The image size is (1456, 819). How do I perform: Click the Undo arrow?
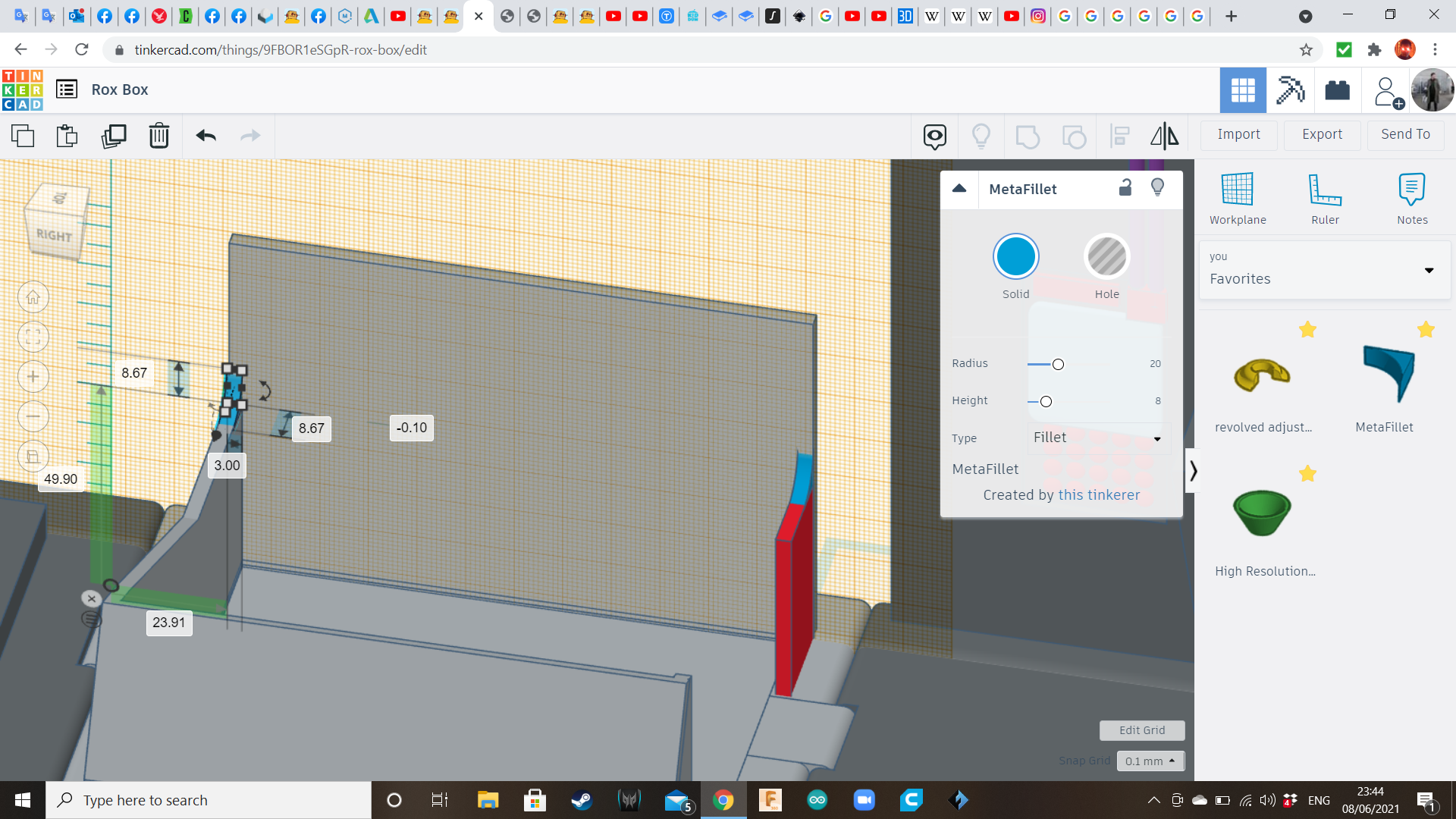(206, 136)
